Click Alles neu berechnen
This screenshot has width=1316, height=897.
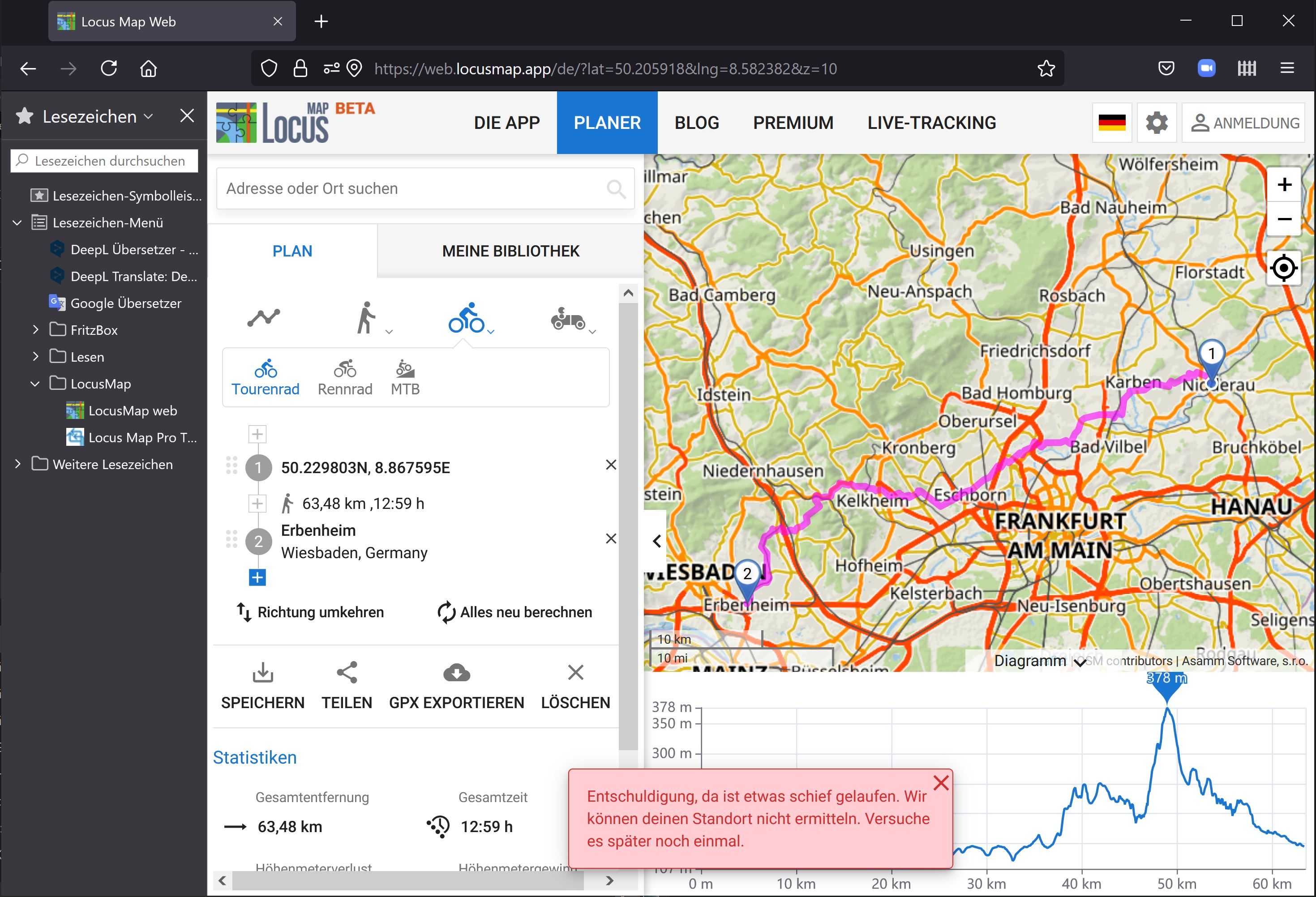(x=515, y=612)
